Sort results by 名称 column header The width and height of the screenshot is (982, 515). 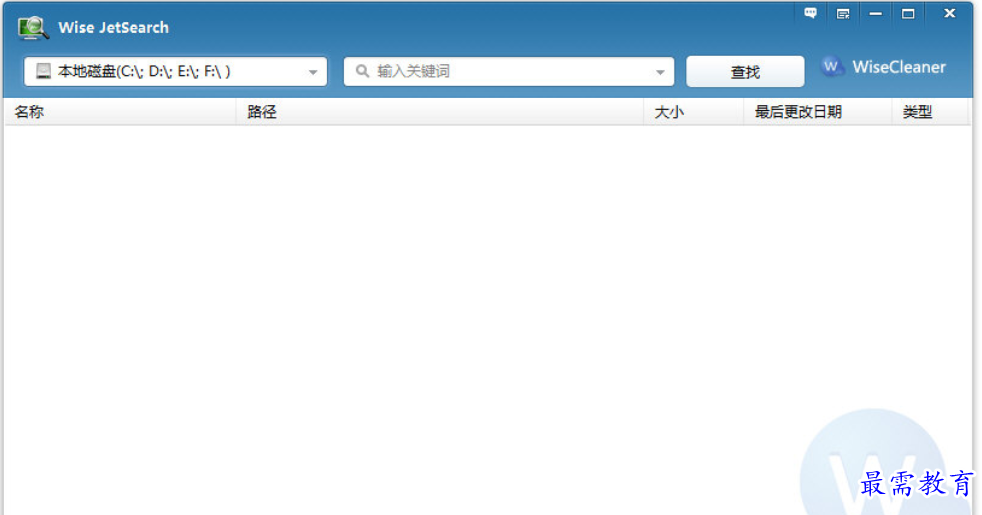pos(120,112)
